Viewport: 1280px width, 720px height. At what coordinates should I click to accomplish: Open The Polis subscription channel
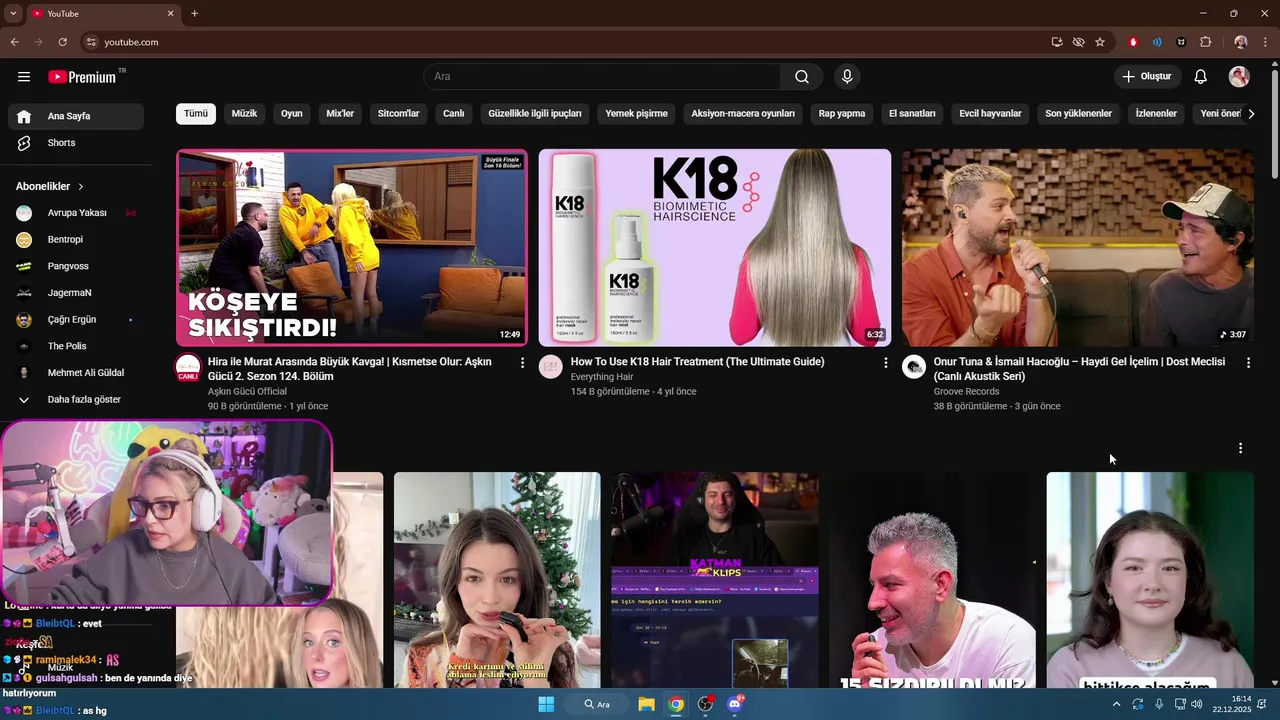(x=76, y=346)
